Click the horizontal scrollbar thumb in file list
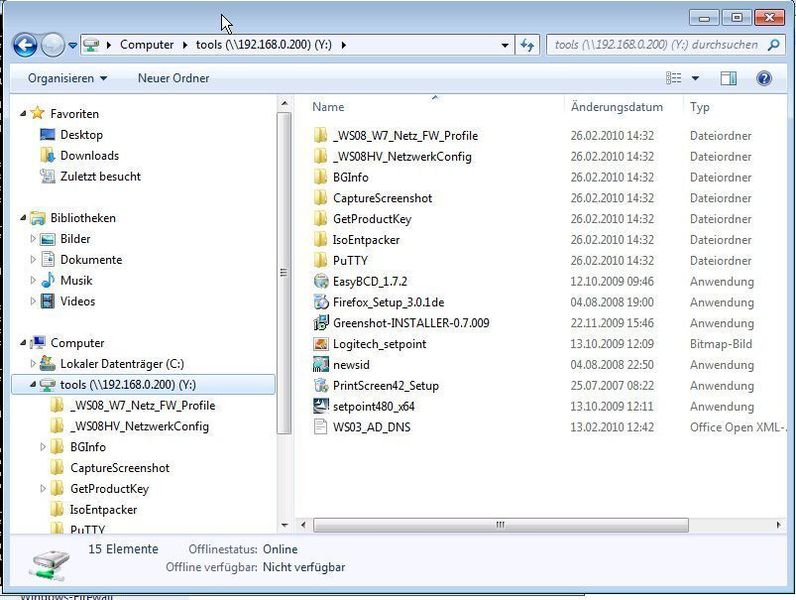 click(501, 525)
